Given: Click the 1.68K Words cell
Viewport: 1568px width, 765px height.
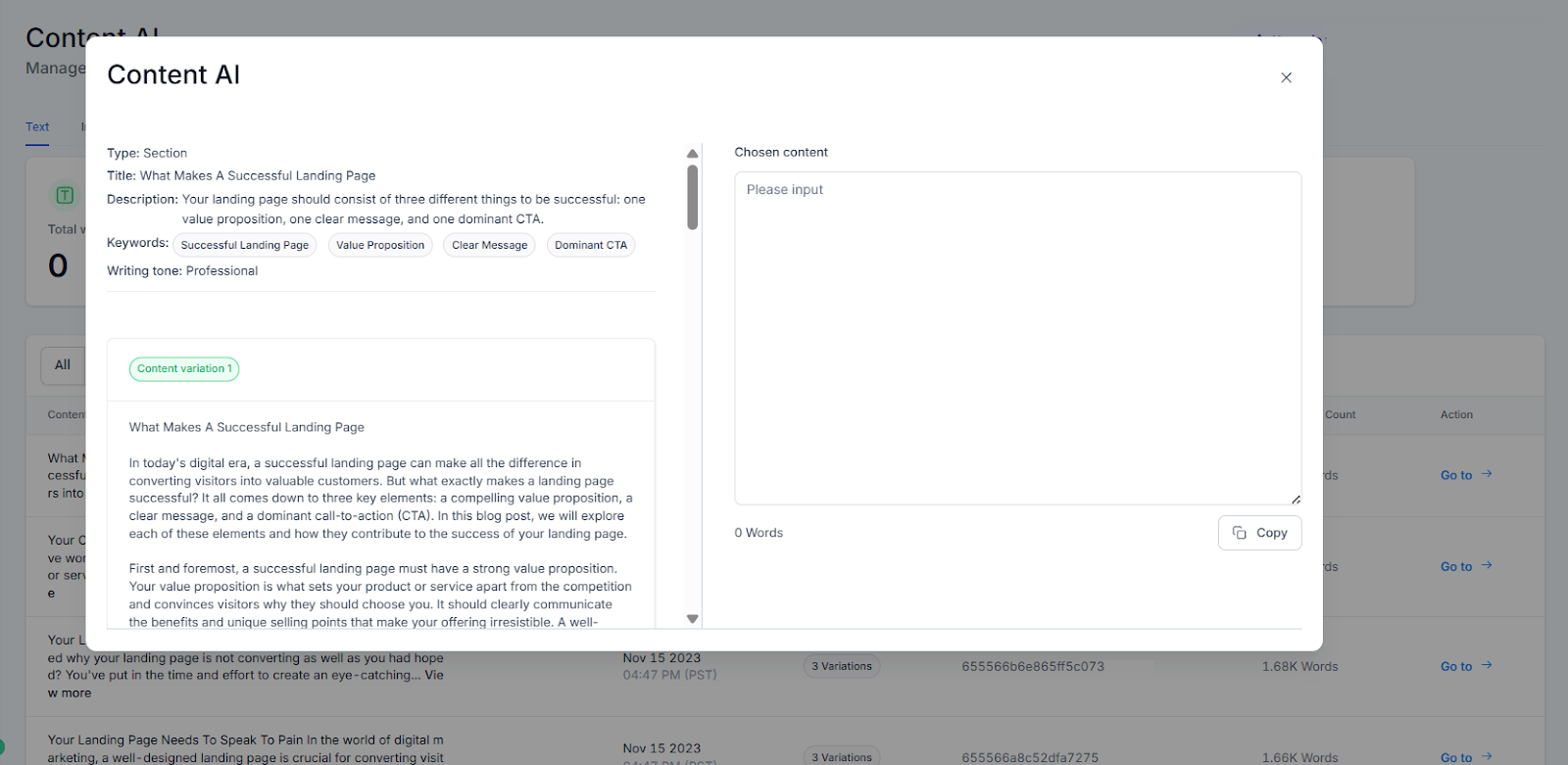Looking at the screenshot, I should click(1299, 666).
